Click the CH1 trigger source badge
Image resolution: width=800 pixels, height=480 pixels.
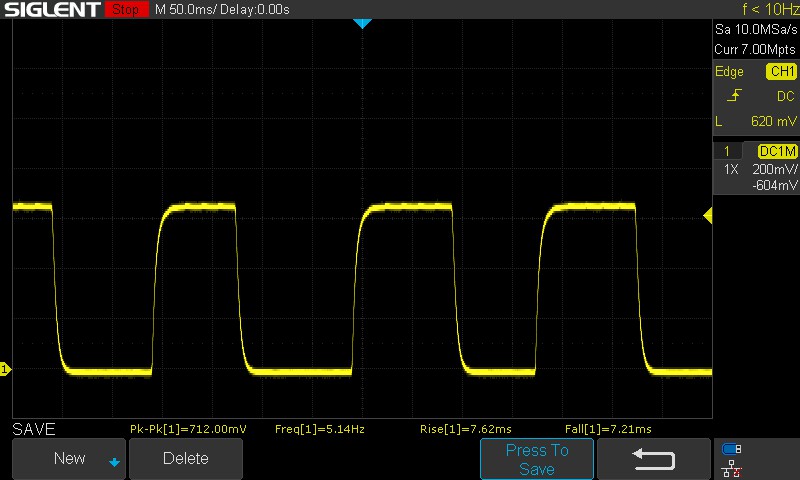782,71
